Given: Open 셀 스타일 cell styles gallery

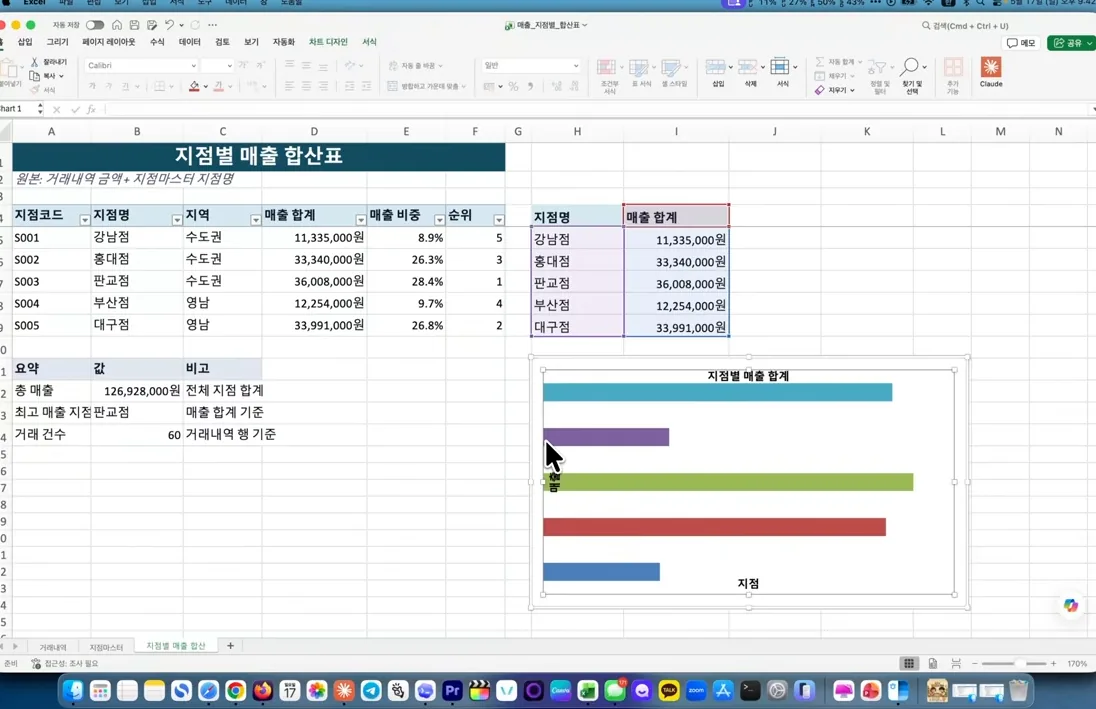Looking at the screenshot, I should 670,68.
